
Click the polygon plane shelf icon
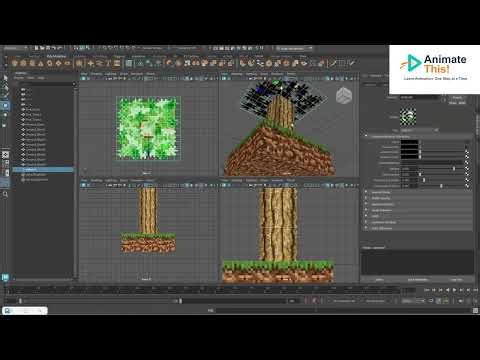[58, 63]
